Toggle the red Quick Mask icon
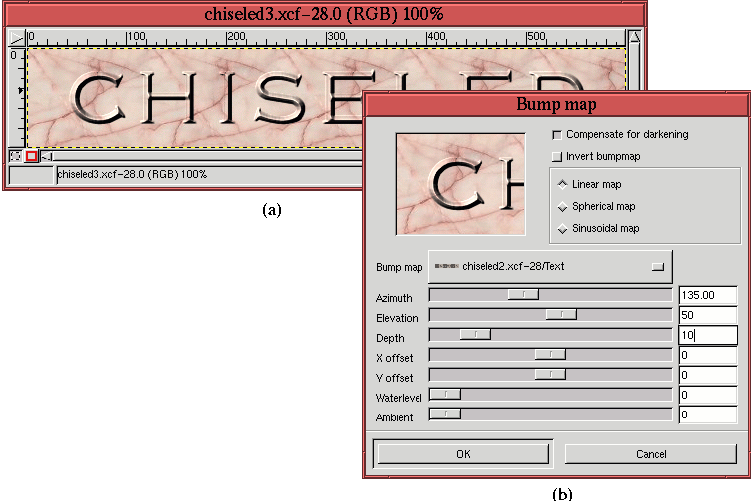Screen dimensions: 751x501 pyautogui.click(x=31, y=156)
